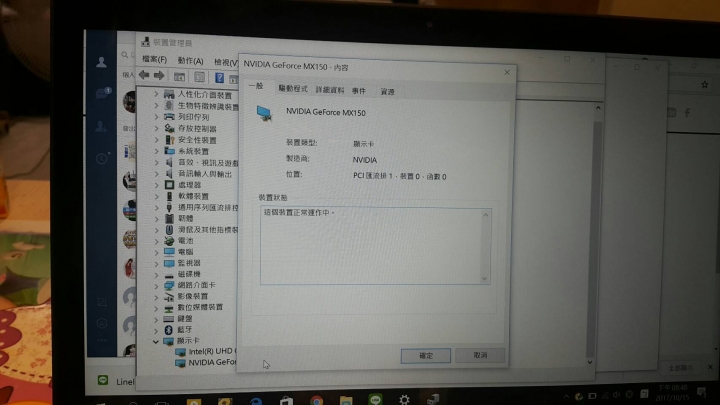Click the device status box scroll-up arrow
Viewport: 720px width, 405px height.
point(485,215)
